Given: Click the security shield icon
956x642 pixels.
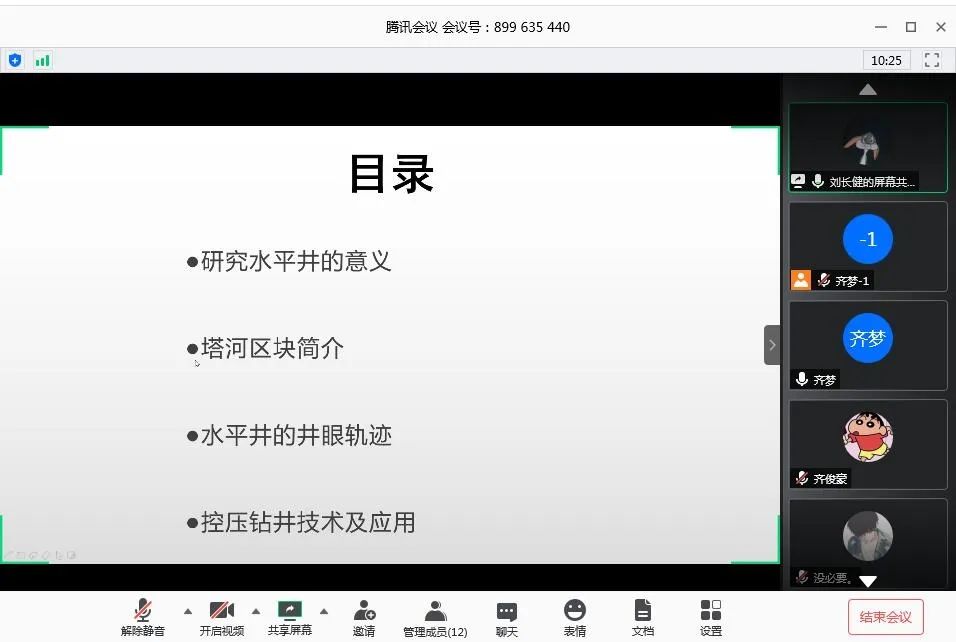Looking at the screenshot, I should [15, 60].
